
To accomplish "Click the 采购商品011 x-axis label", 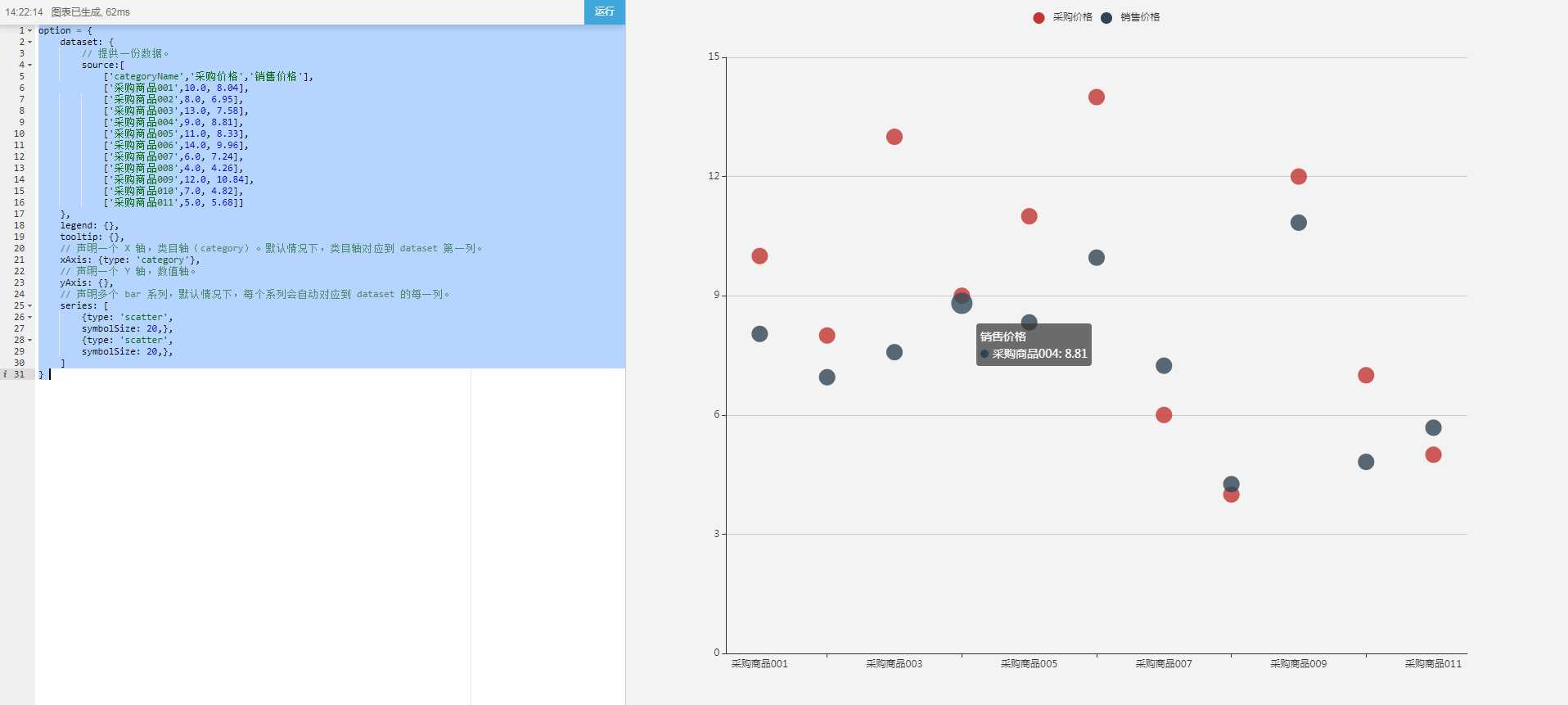I will pyautogui.click(x=1433, y=664).
